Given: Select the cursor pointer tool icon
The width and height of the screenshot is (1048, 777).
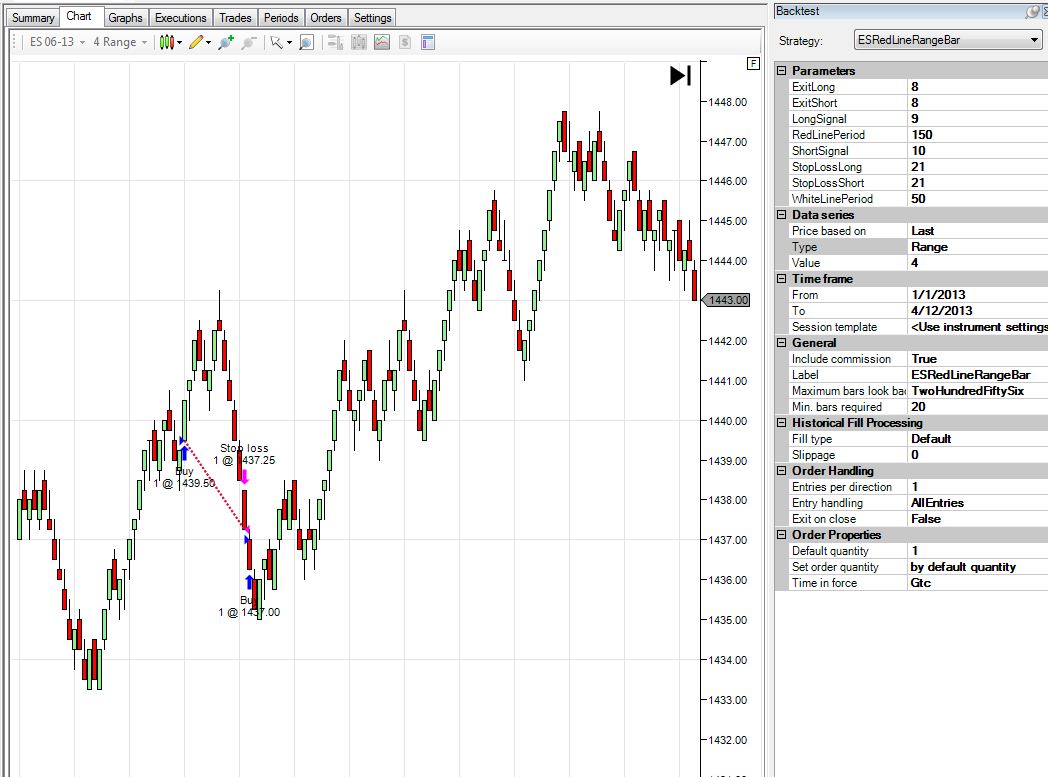Looking at the screenshot, I should [276, 43].
